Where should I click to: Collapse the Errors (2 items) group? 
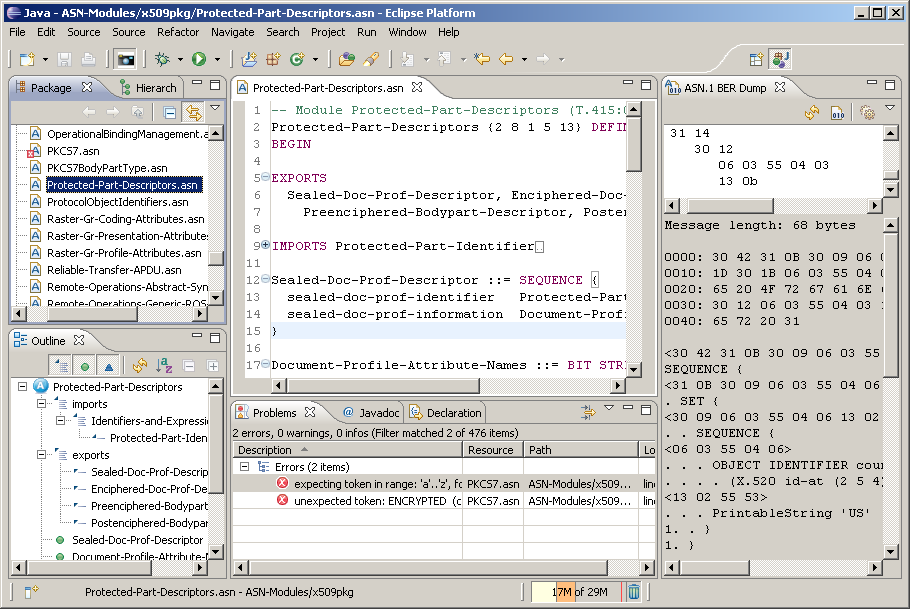tap(245, 467)
